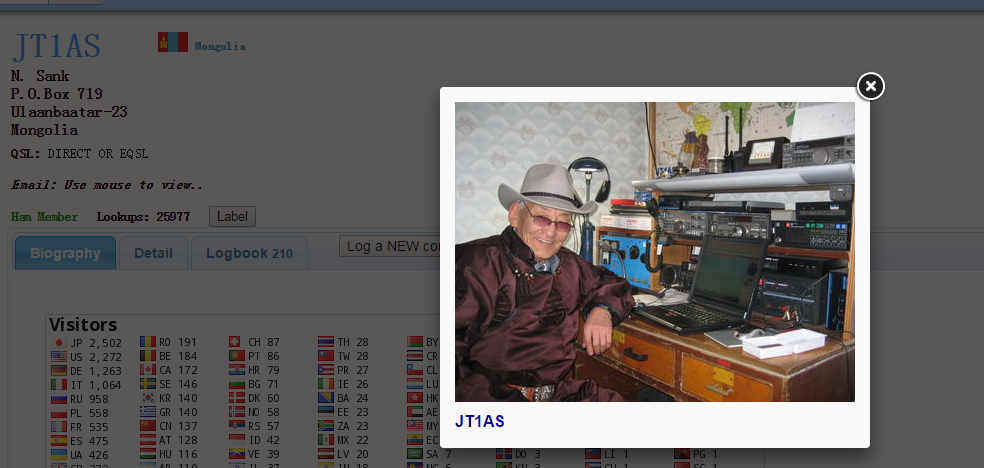The image size is (984, 468).
Task: Click the Norway flag in Visitors
Action: [x=237, y=412]
